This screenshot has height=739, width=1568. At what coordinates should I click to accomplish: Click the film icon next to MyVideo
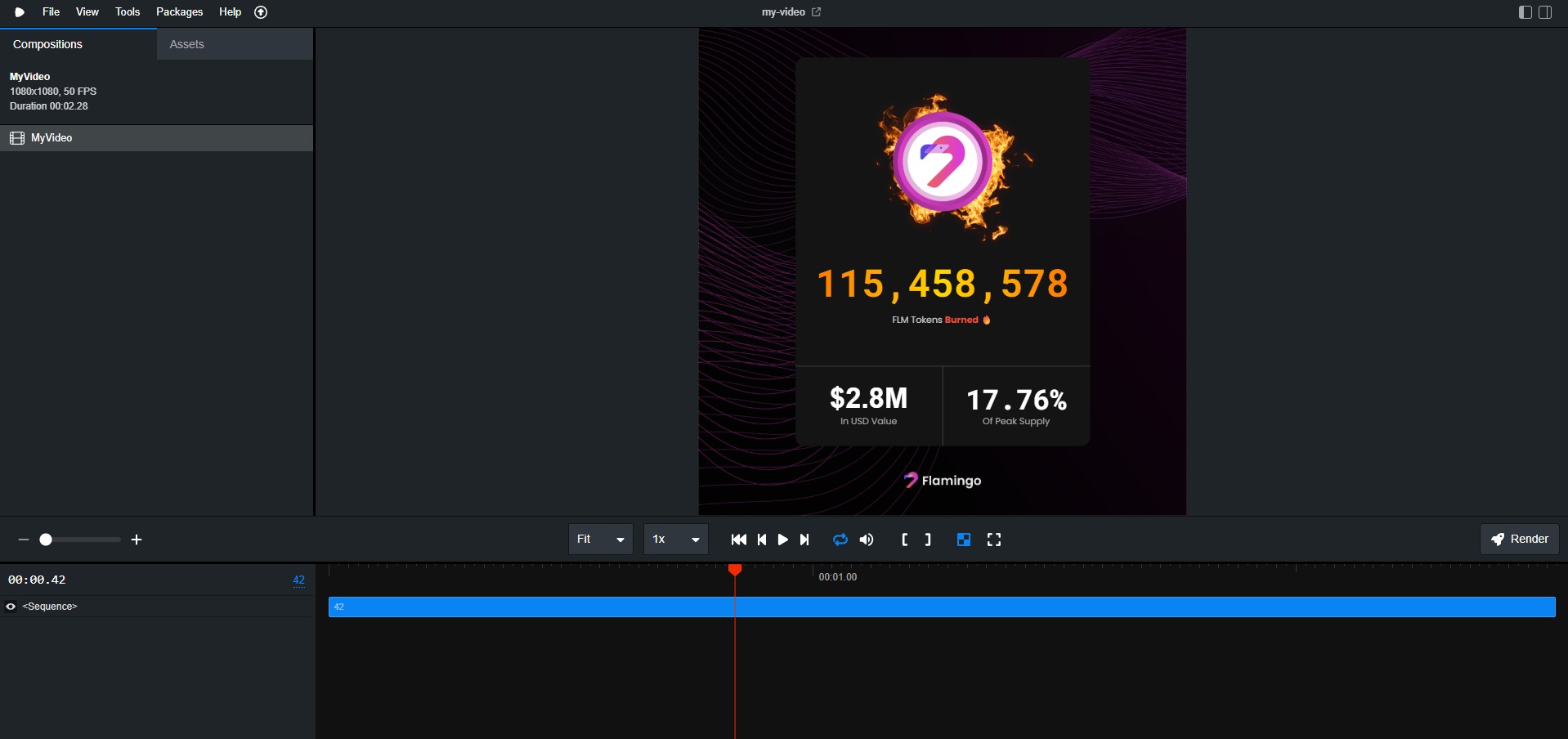[x=17, y=138]
